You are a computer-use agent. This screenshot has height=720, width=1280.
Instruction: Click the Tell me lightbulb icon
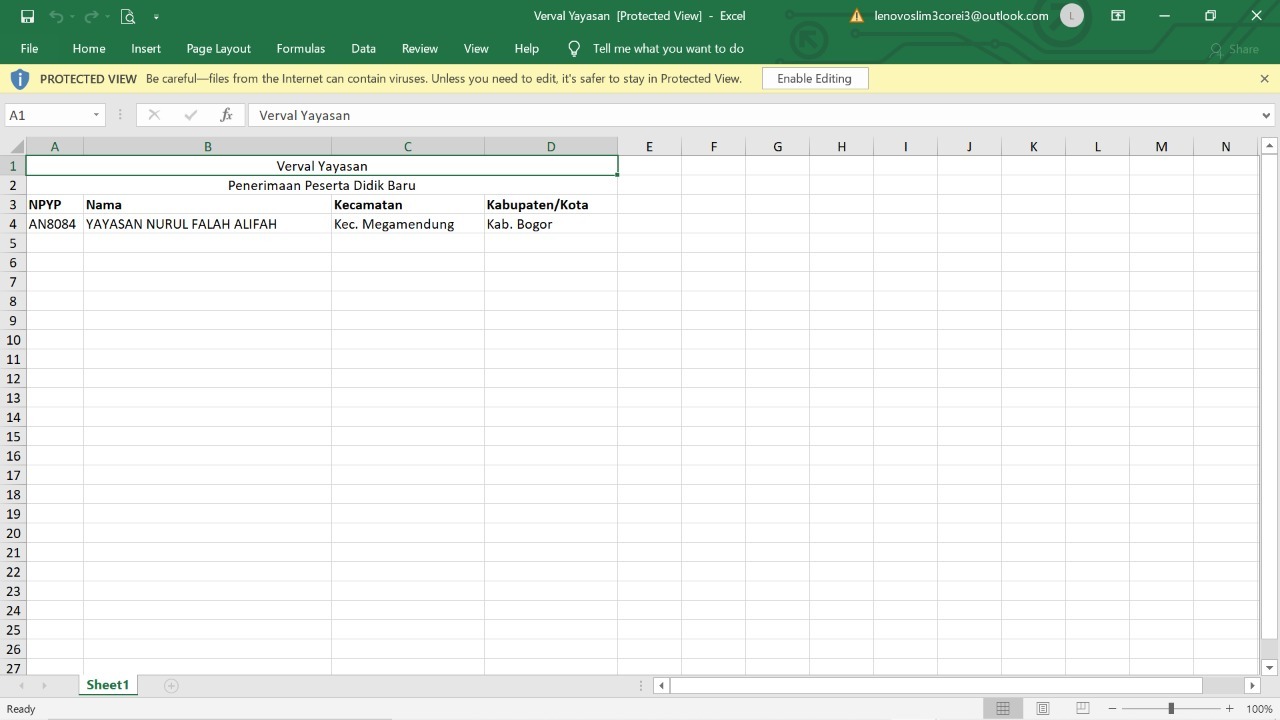pos(574,48)
